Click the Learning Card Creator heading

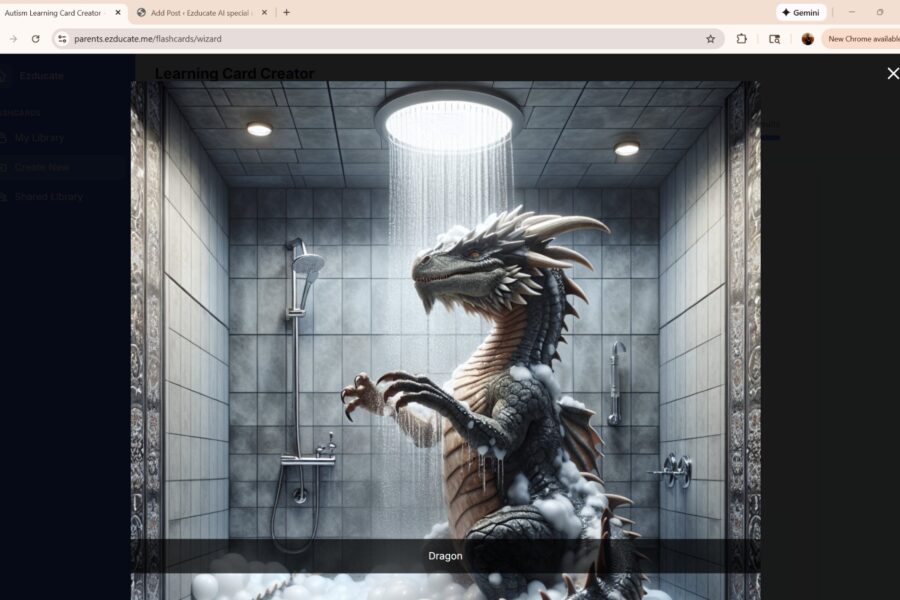(234, 74)
